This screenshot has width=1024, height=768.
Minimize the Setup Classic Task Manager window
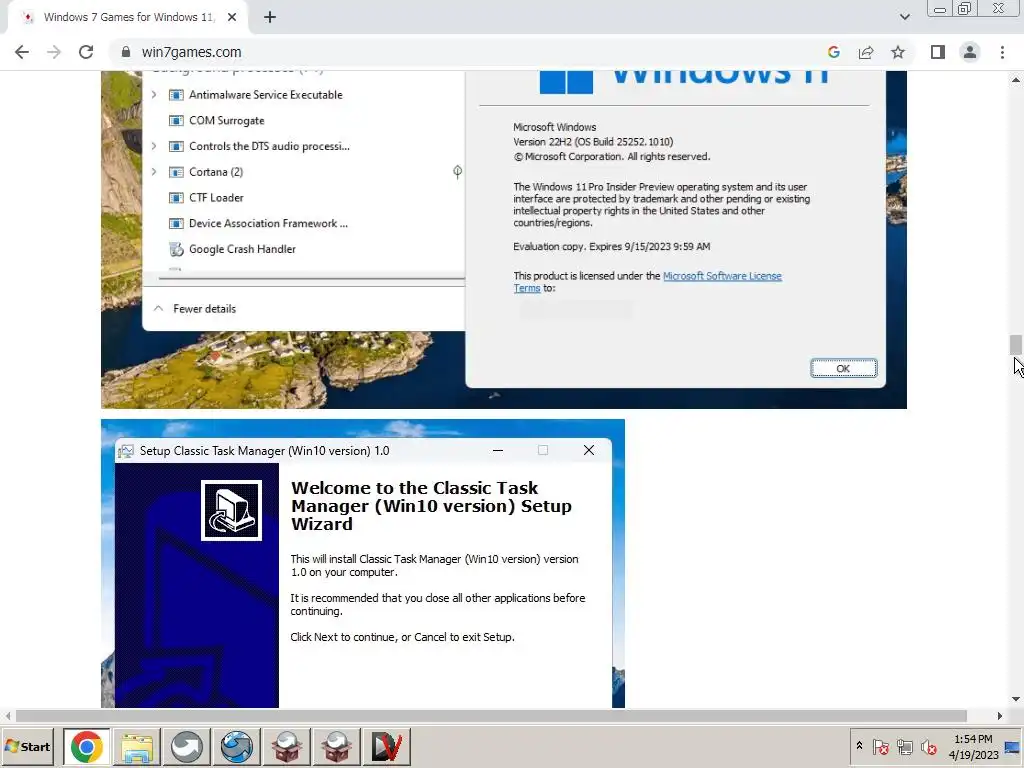pos(498,450)
